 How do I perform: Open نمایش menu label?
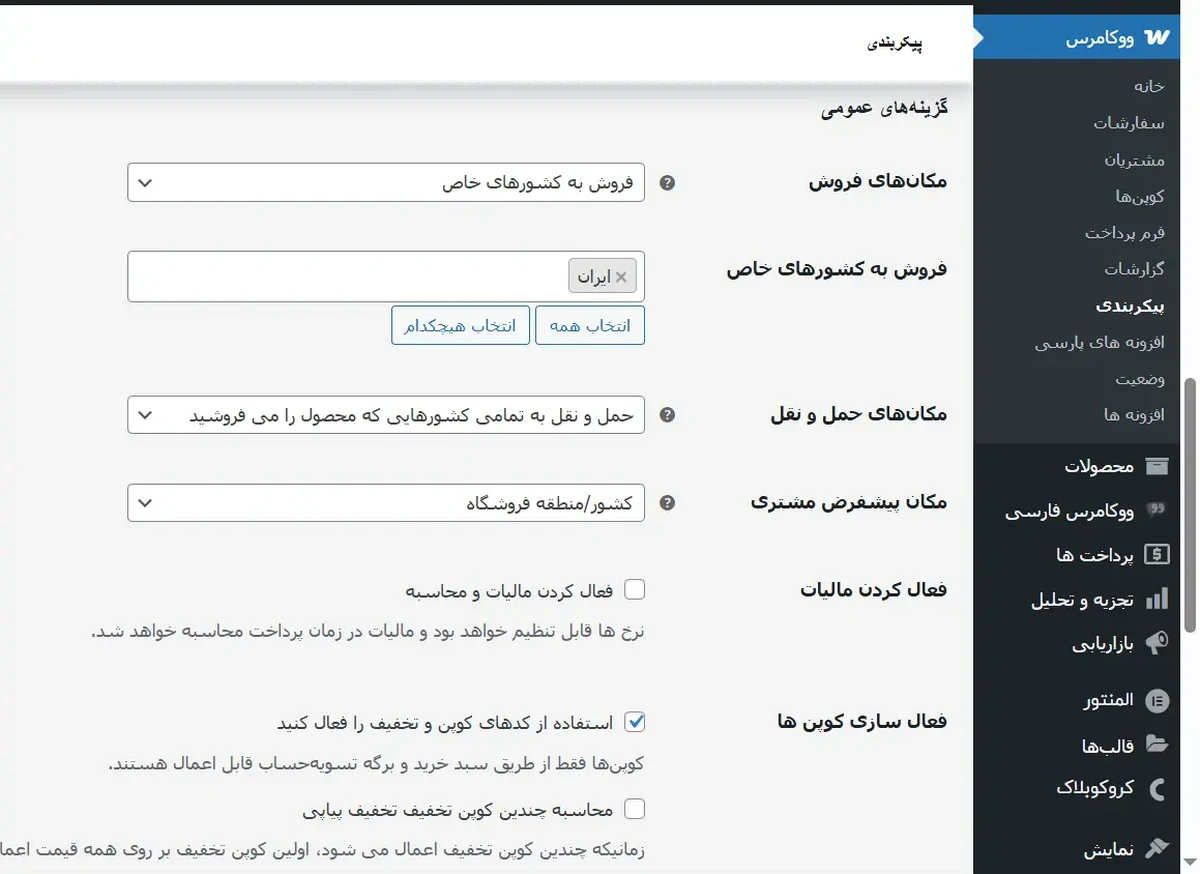[x=1109, y=849]
